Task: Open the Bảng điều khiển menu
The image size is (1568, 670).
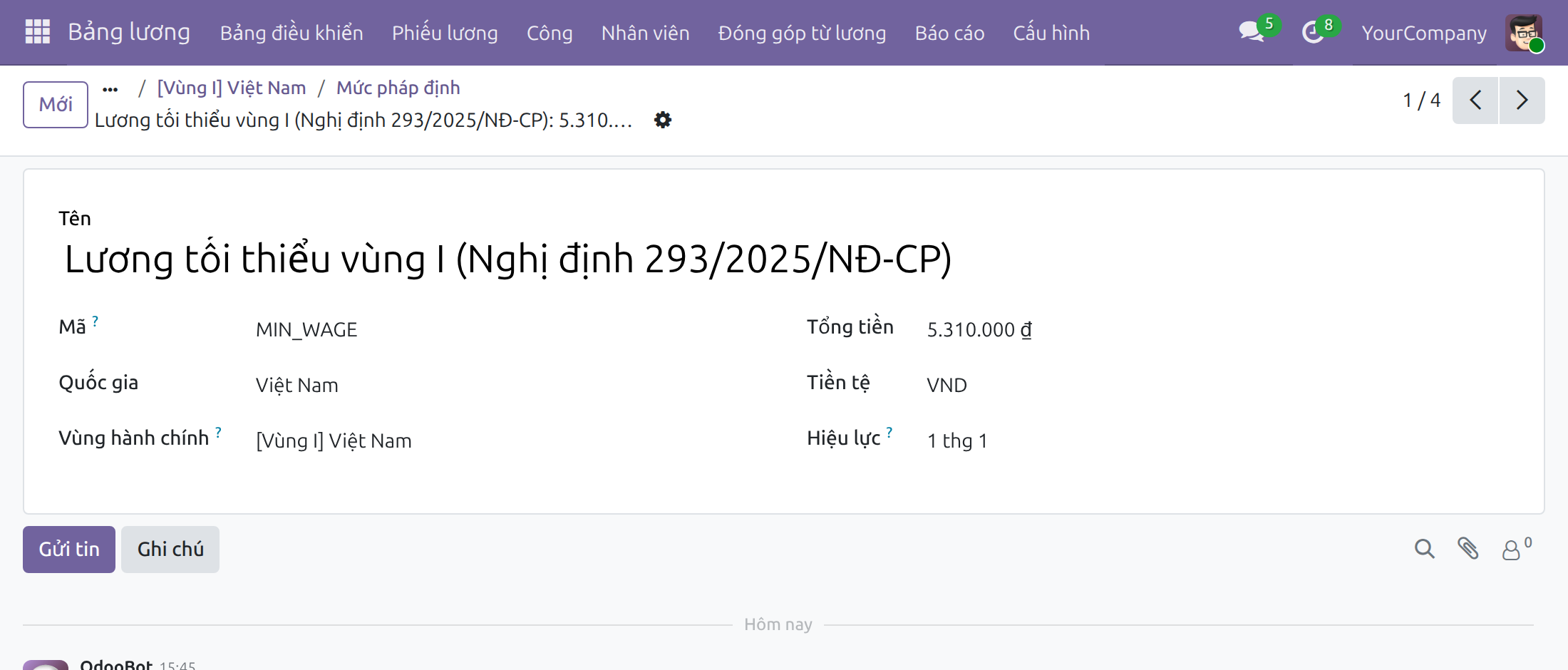Action: [x=292, y=33]
